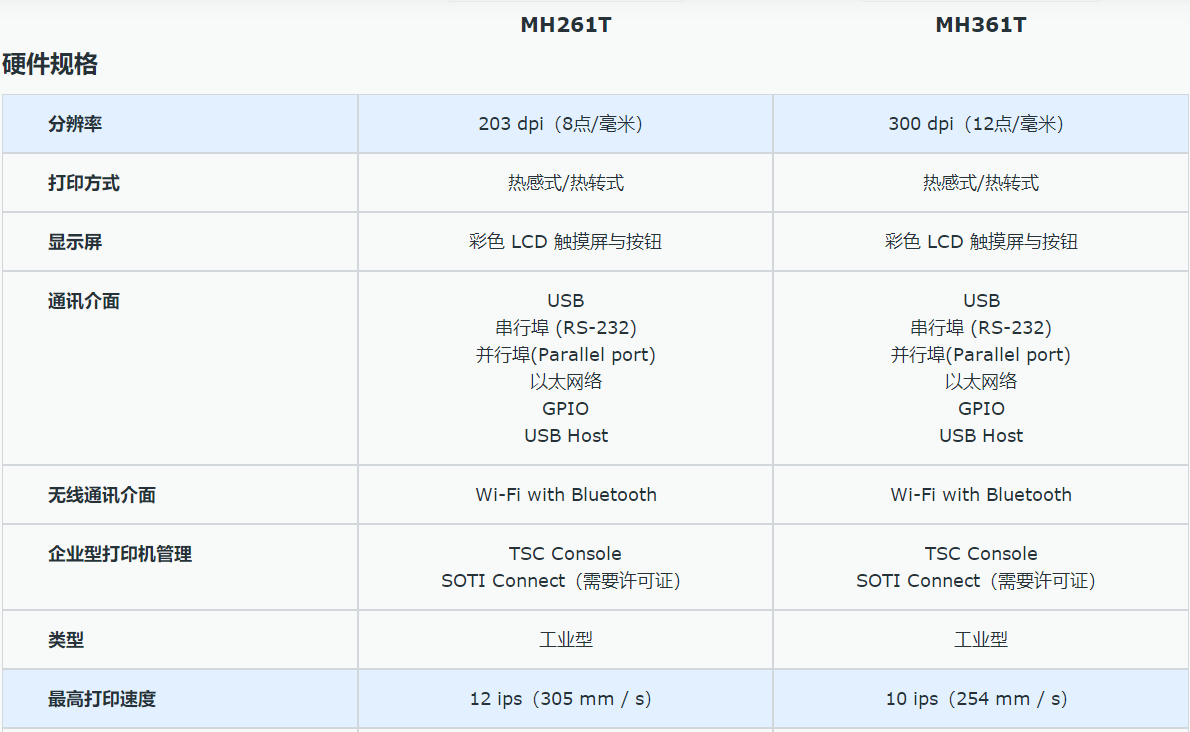This screenshot has height=732, width=1190.
Task: Select the 203 dpi resolution cell
Action: [565, 123]
